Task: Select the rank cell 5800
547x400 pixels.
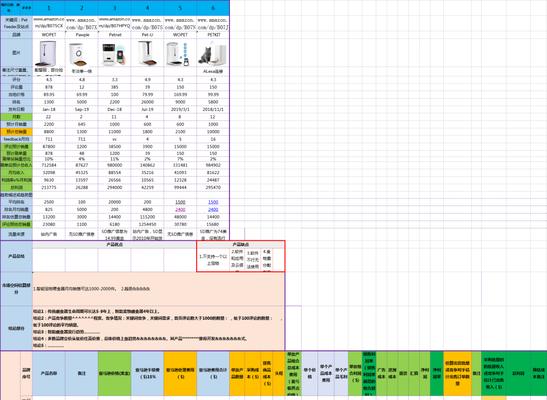Action: (x=213, y=102)
